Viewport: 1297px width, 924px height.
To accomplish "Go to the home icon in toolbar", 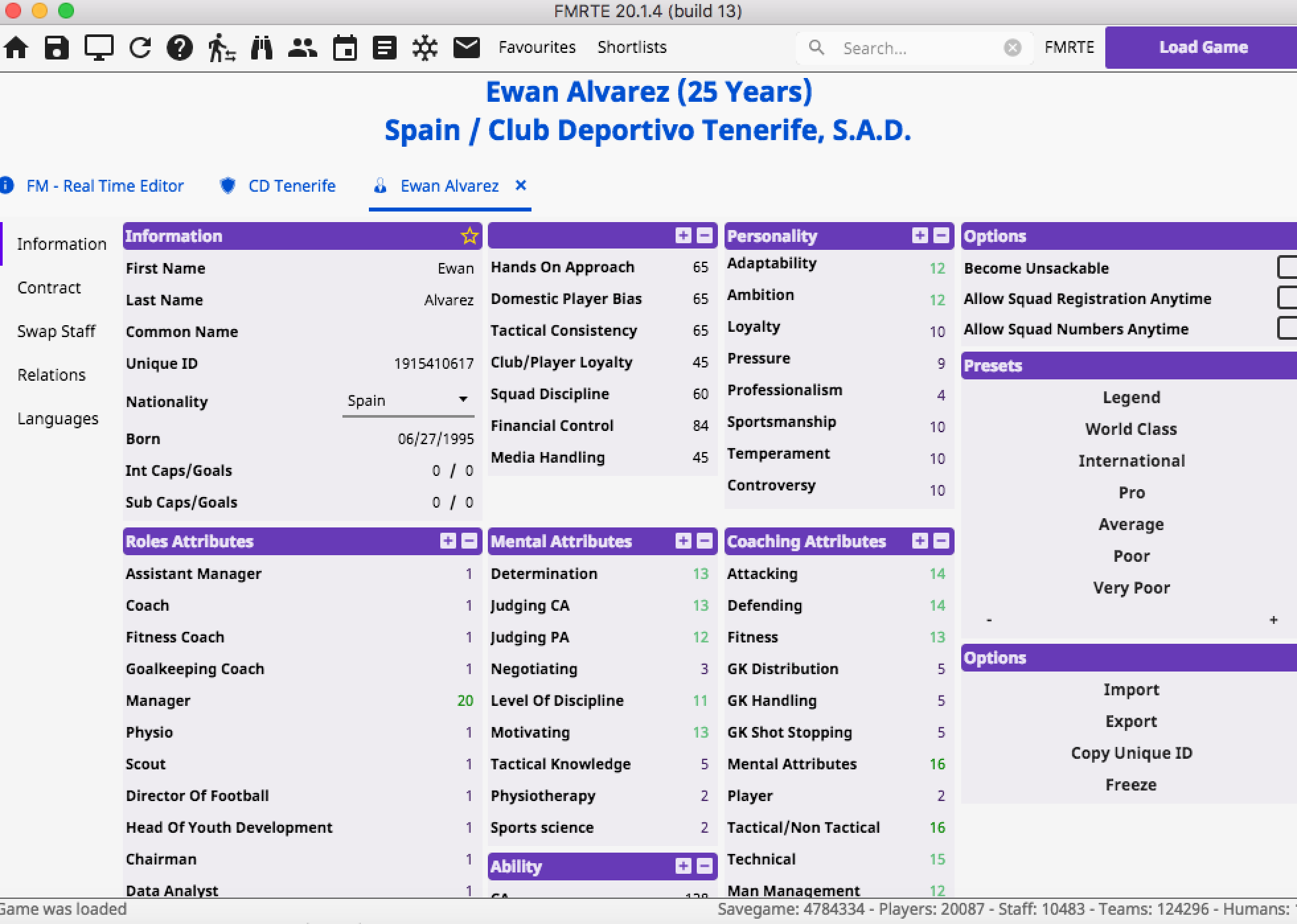I will pos(16,48).
